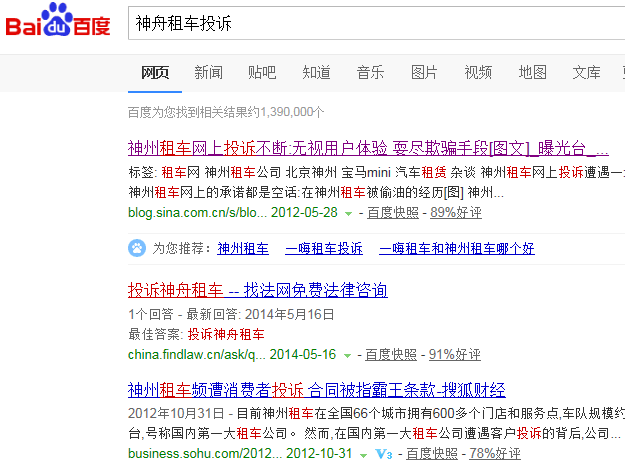Viewport: 625px width, 466px height.
Task: Switch to the 新闻 tab
Action: pos(208,73)
